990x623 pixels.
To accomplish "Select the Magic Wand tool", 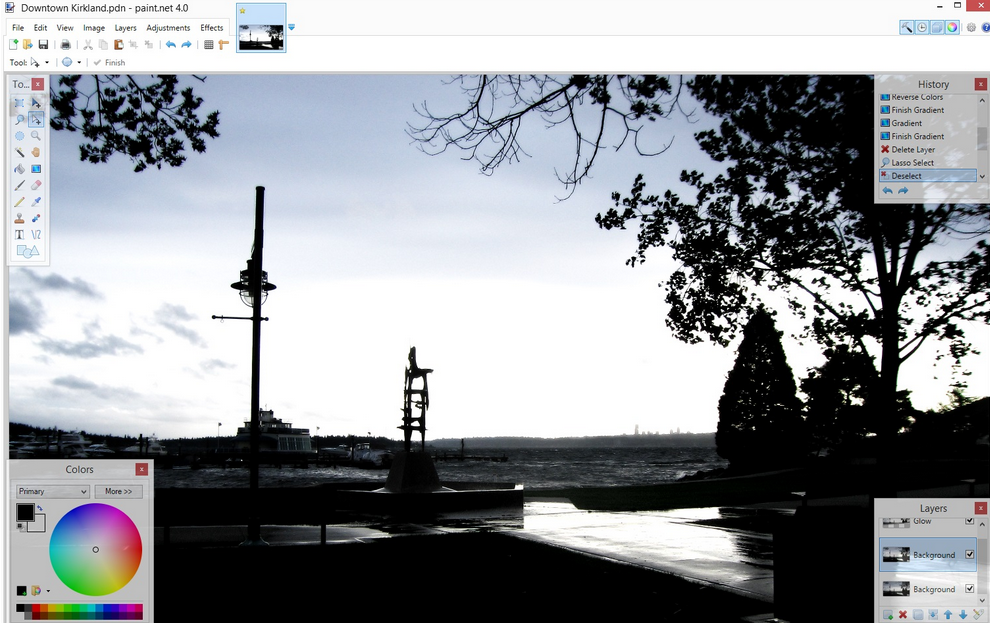I will pos(20,152).
